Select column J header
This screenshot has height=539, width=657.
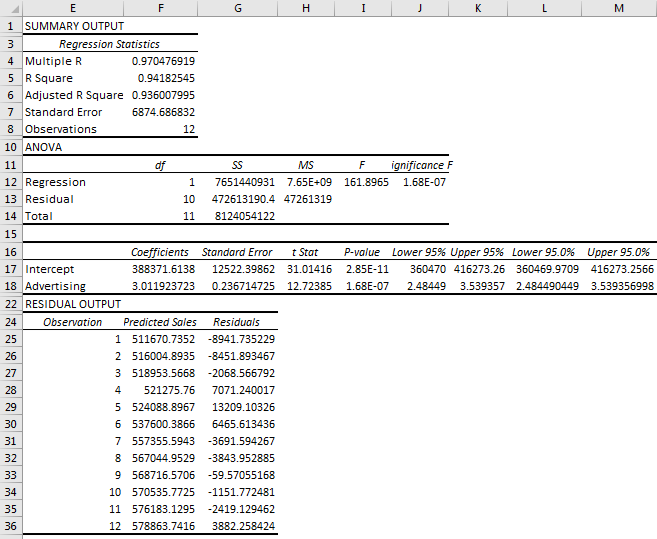pos(420,8)
